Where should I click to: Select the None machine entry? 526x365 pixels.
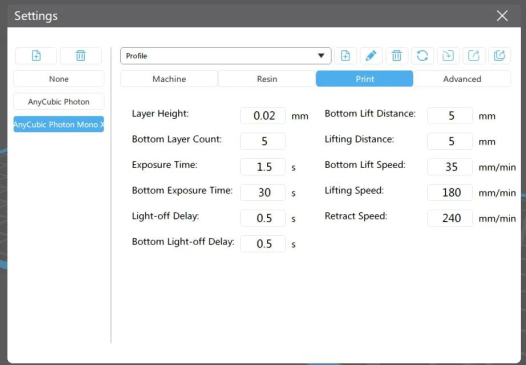click(x=59, y=79)
